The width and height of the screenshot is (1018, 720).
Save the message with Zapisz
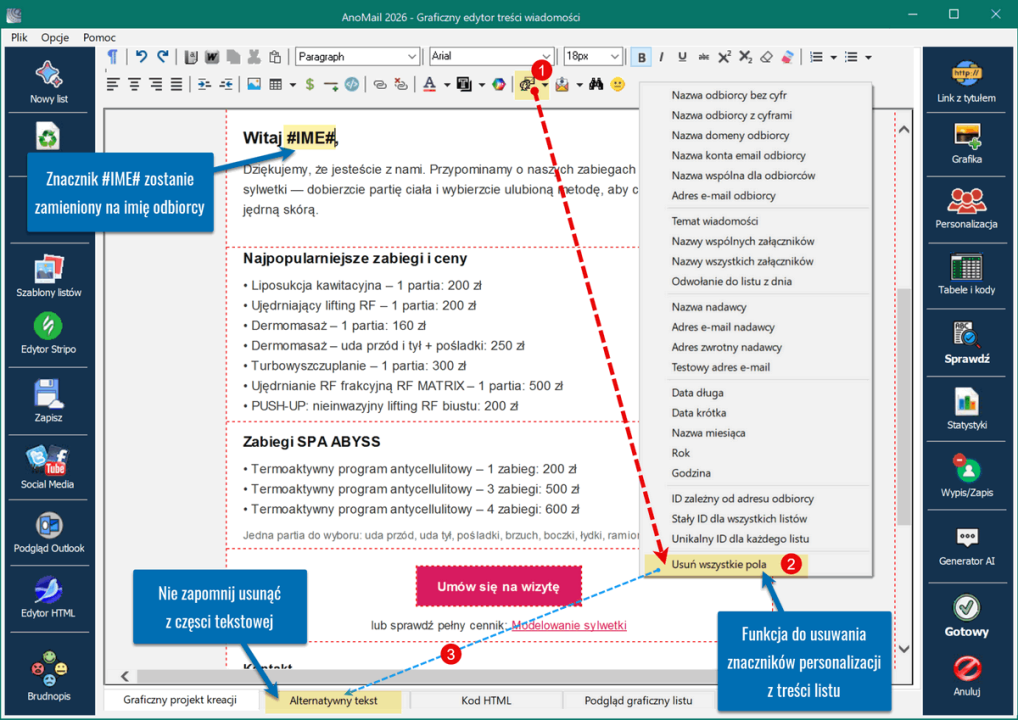49,401
